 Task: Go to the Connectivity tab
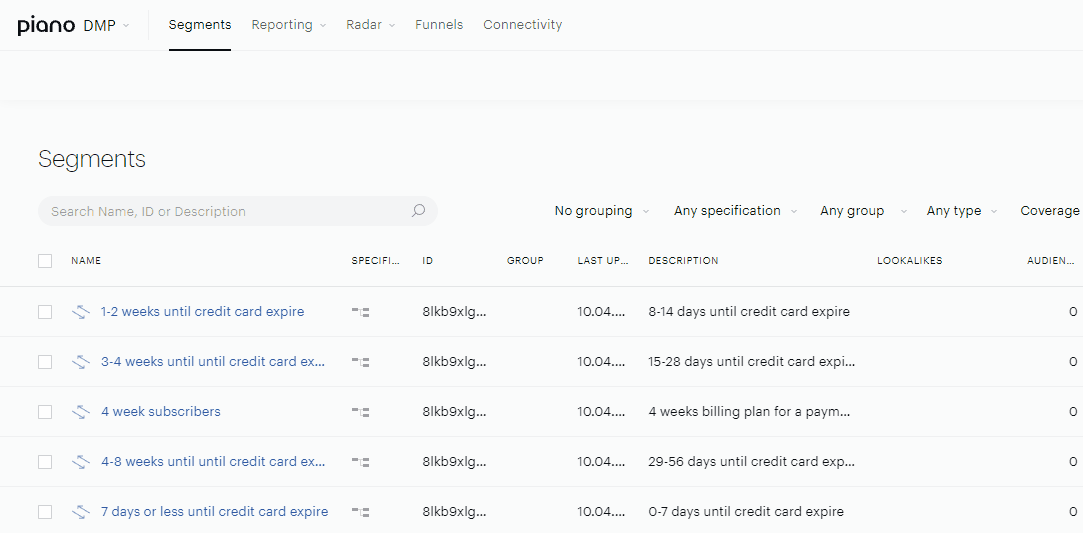click(x=523, y=25)
